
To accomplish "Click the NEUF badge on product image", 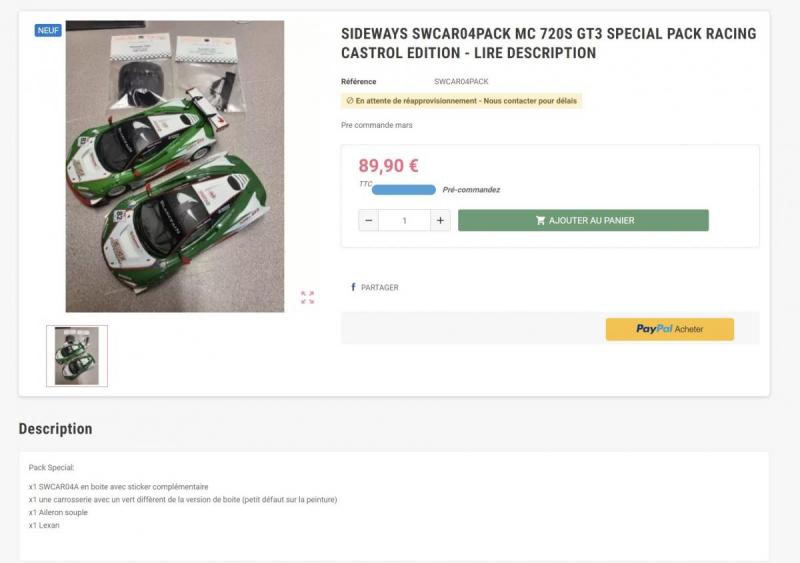I will coord(48,30).
